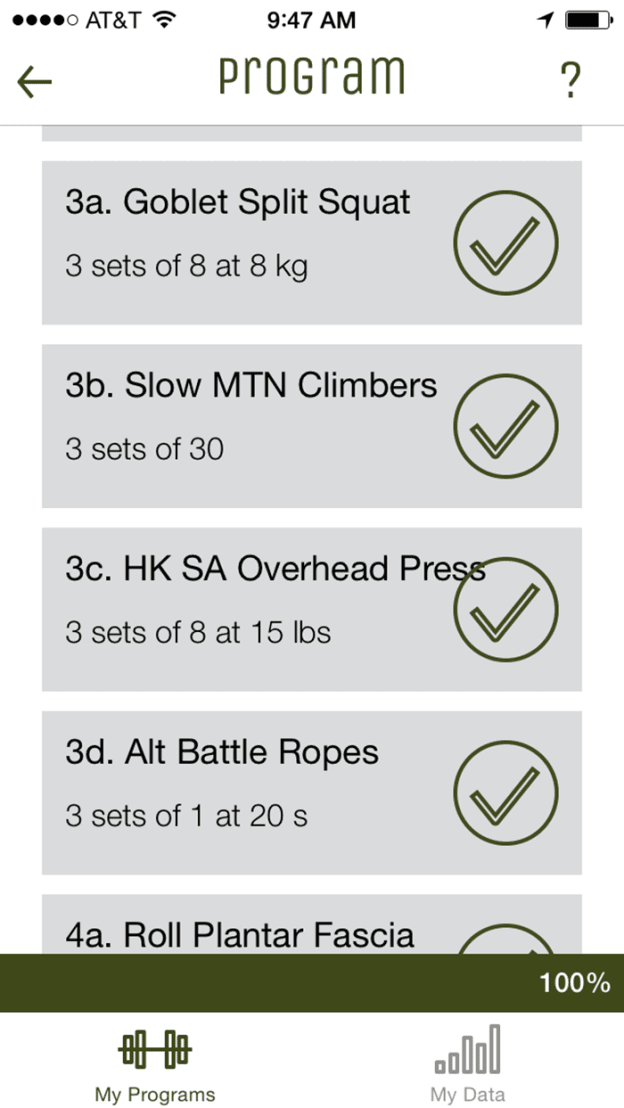This screenshot has height=1108, width=624.
Task: Open the 3a. Goblet Split Squat exercise
Action: click(238, 203)
